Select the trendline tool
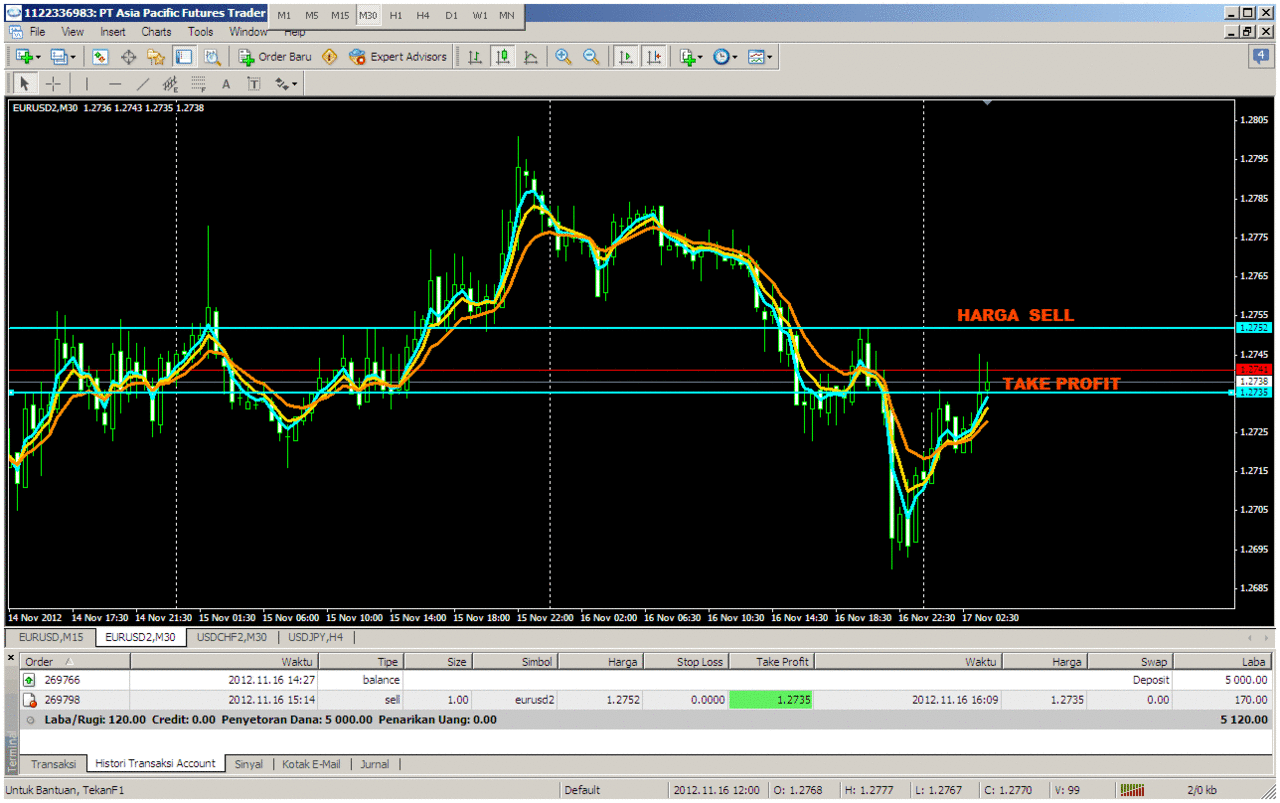 coord(143,84)
